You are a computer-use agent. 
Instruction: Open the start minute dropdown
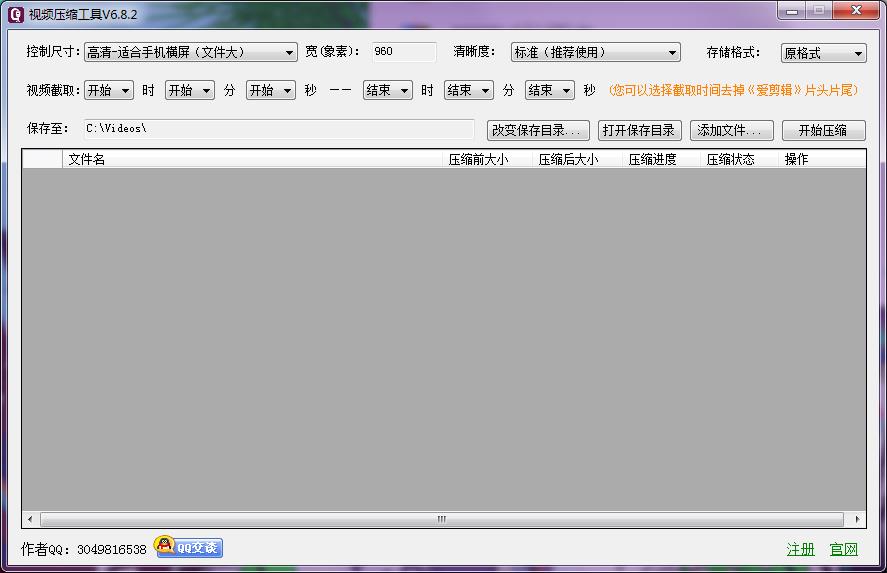[190, 90]
